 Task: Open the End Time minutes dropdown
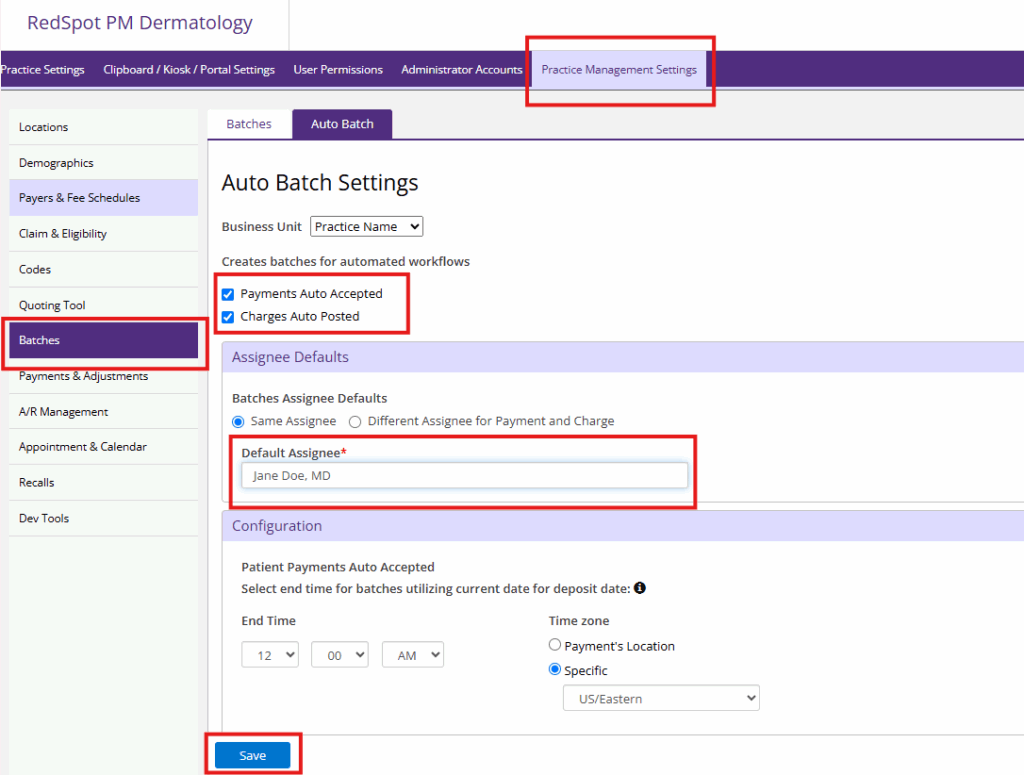coord(340,655)
